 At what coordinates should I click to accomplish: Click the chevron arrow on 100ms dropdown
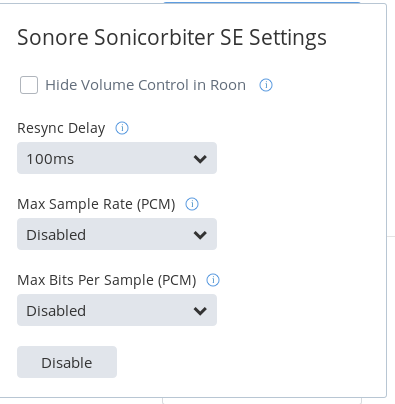click(200, 159)
